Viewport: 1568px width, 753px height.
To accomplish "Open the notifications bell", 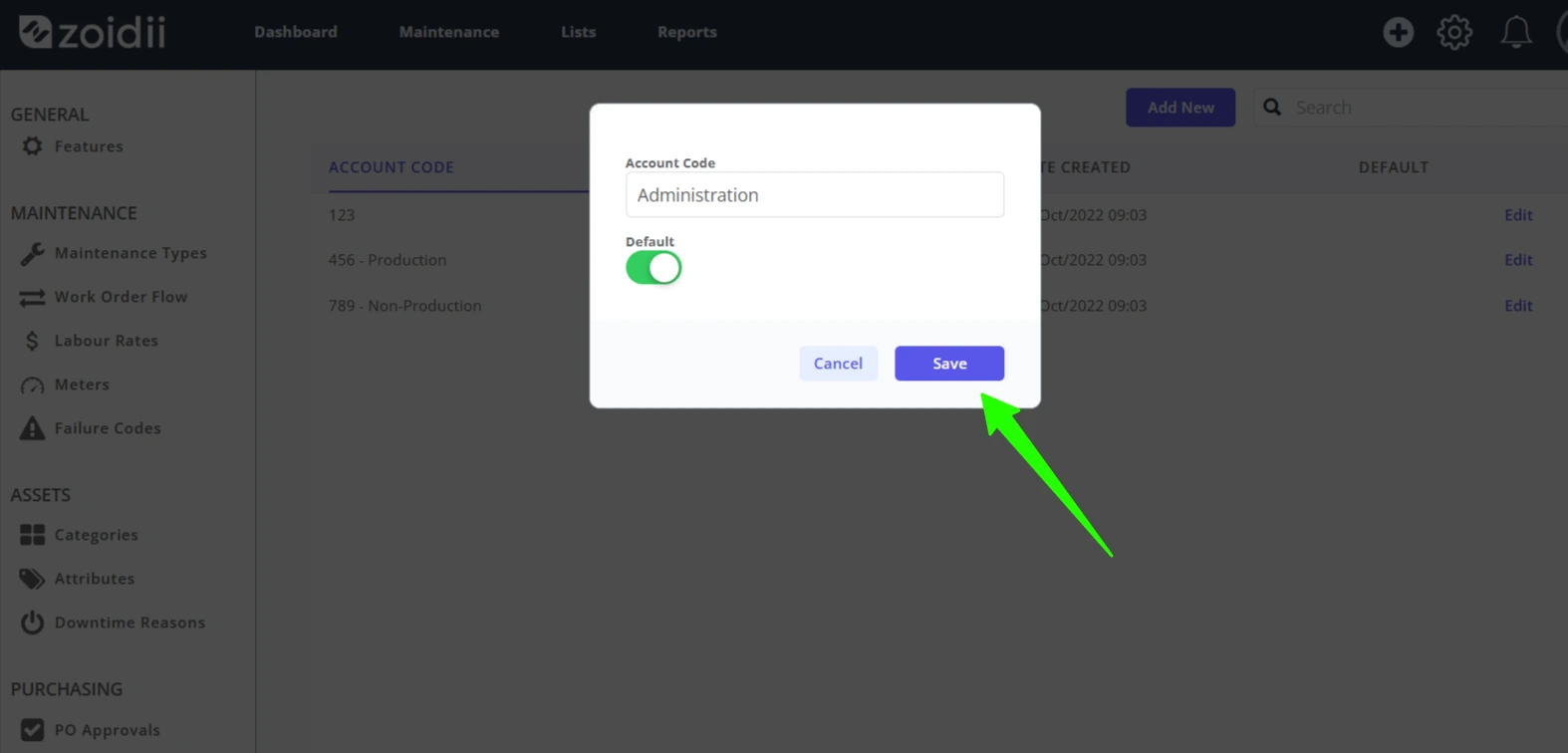I will tap(1516, 32).
